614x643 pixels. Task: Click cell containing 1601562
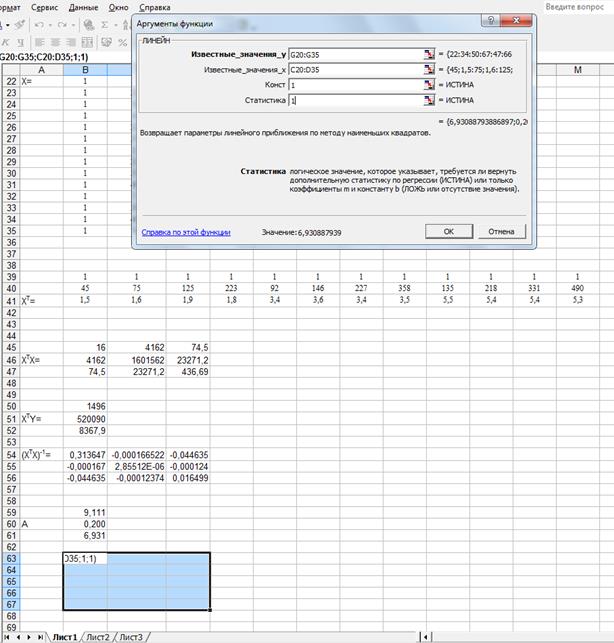point(137,360)
